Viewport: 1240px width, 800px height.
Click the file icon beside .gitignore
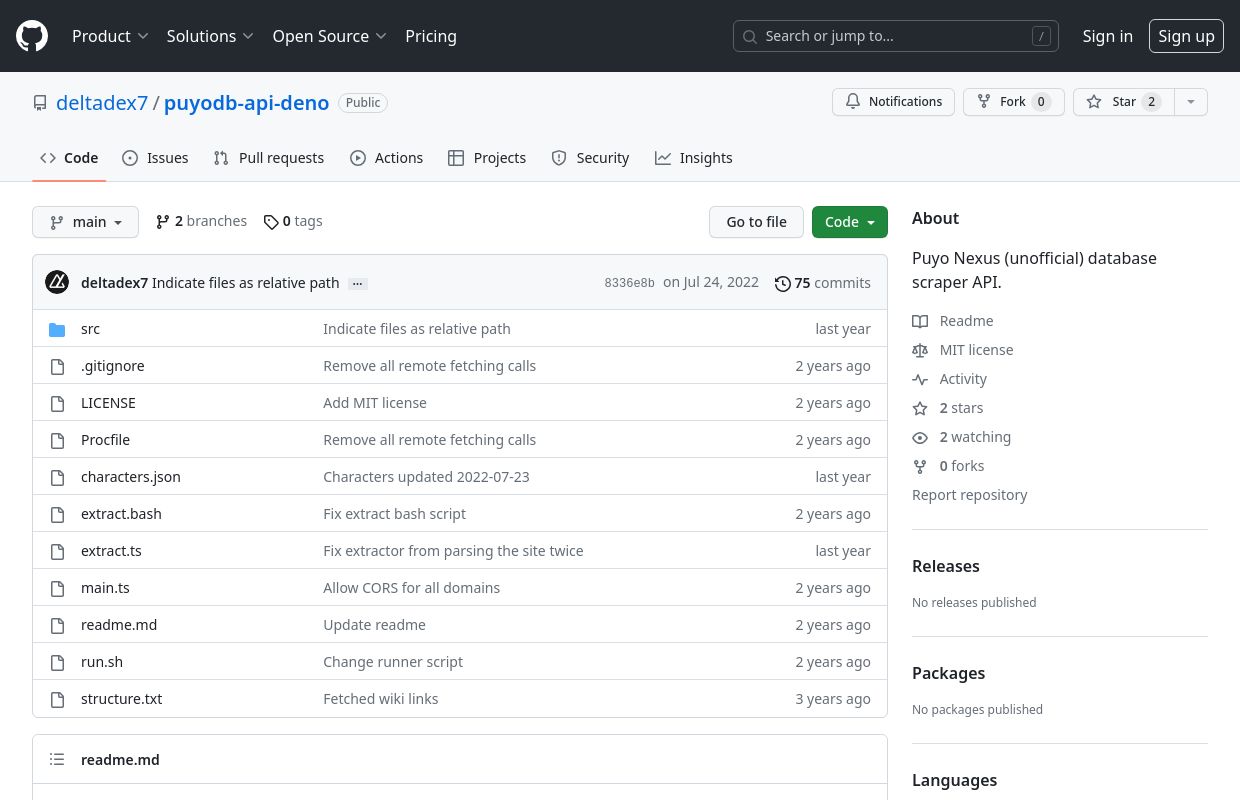pyautogui.click(x=57, y=366)
